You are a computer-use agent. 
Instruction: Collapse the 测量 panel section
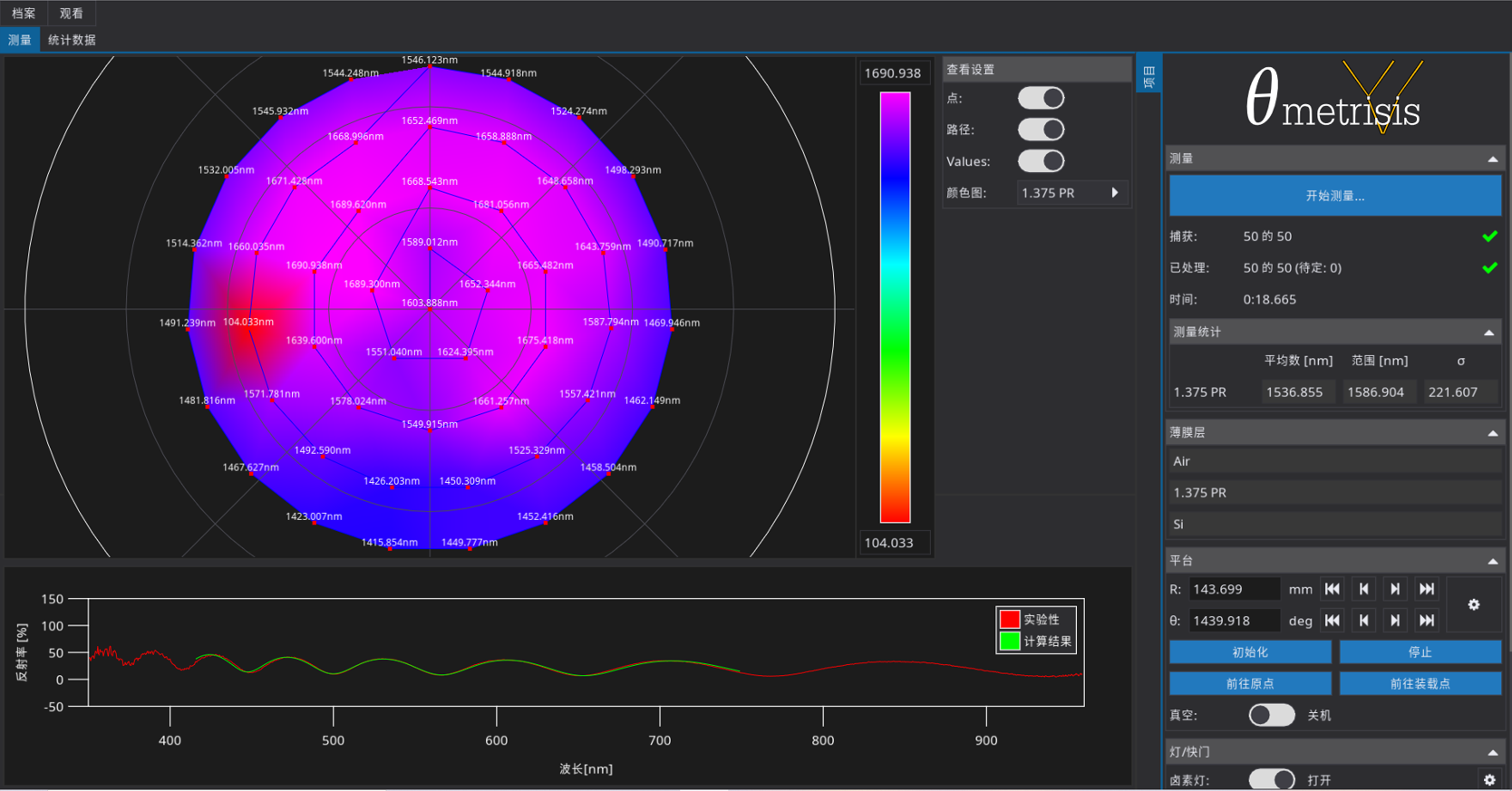1492,159
